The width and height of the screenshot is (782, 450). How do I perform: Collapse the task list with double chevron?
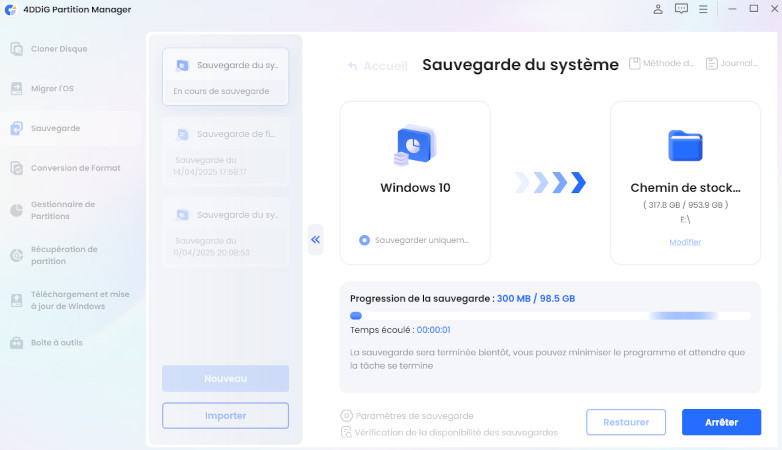point(315,240)
